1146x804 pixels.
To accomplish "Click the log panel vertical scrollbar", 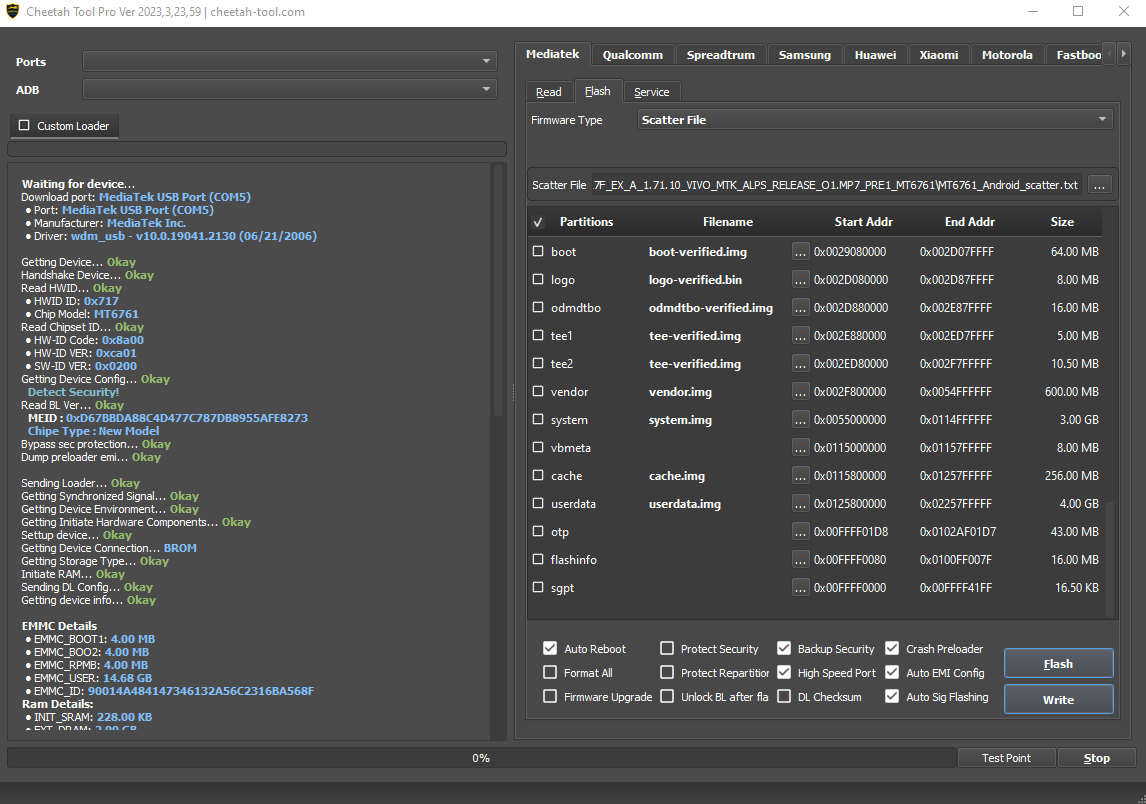I will click(x=498, y=292).
